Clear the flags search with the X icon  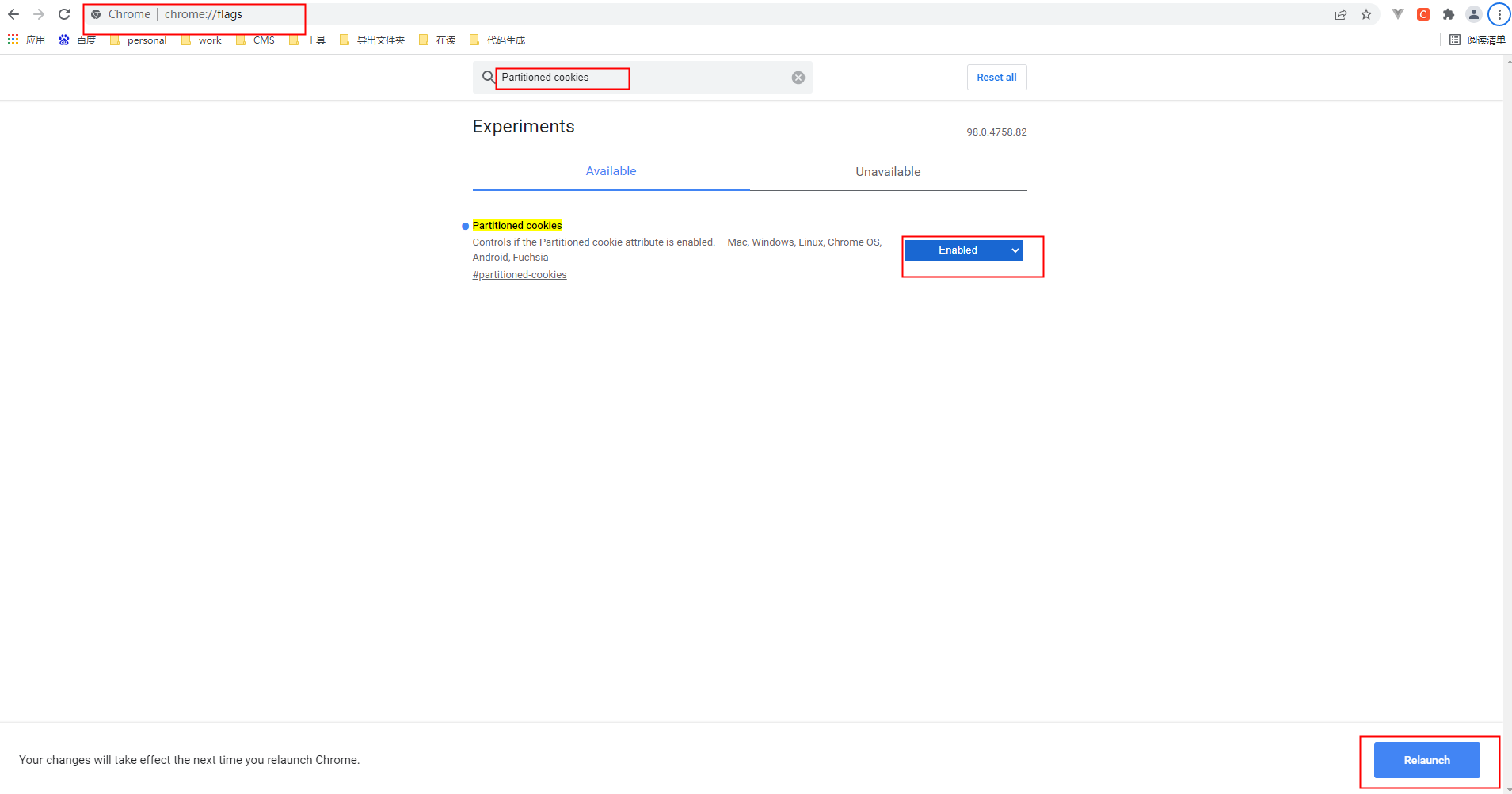click(798, 77)
